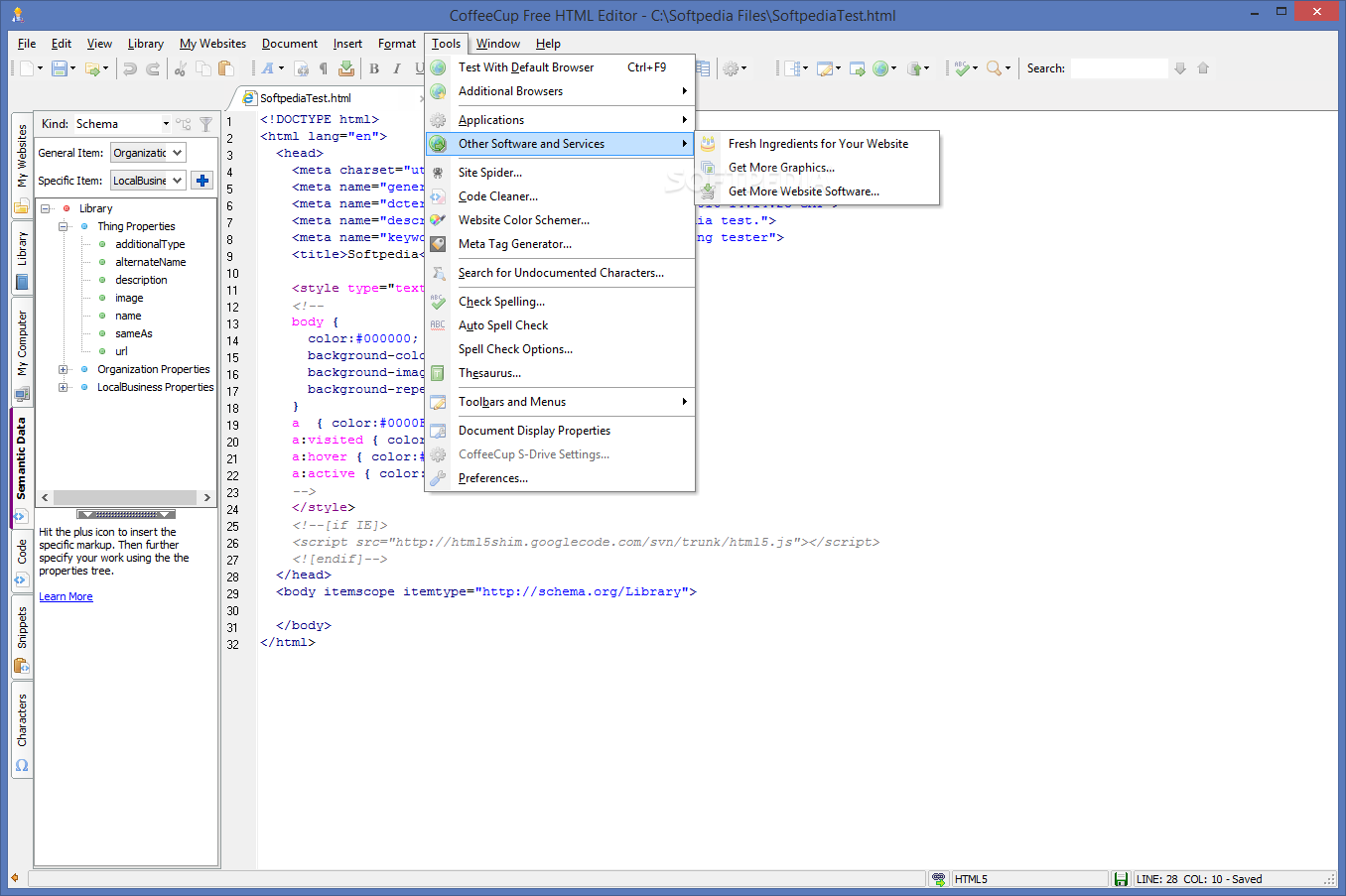Viewport: 1346px width, 896px height.
Task: Select Fresh Ingredients for Your Website
Action: click(x=817, y=144)
